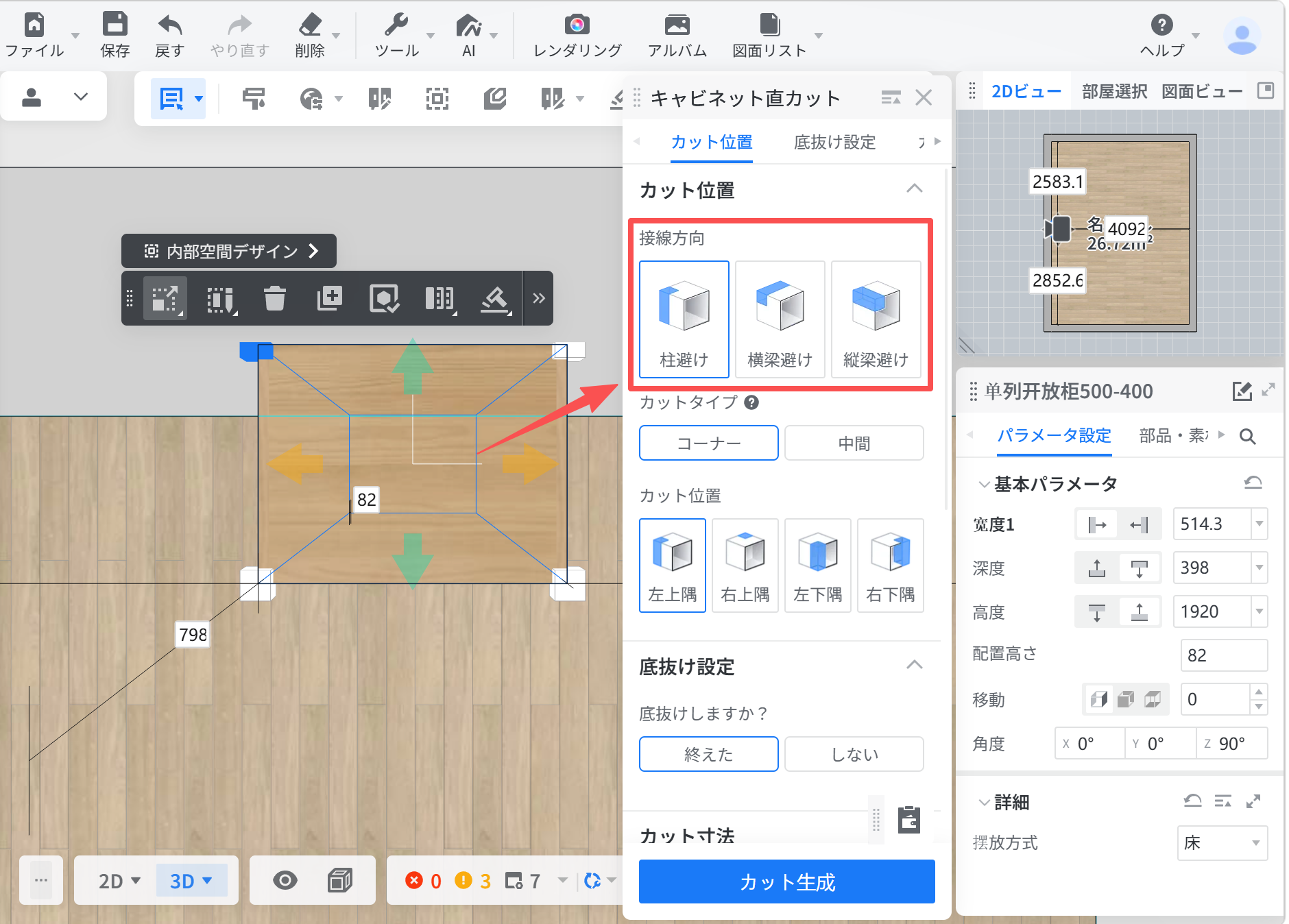Select 縦梁避け tangent direction
This screenshot has height=924, width=1289.
pyautogui.click(x=876, y=319)
